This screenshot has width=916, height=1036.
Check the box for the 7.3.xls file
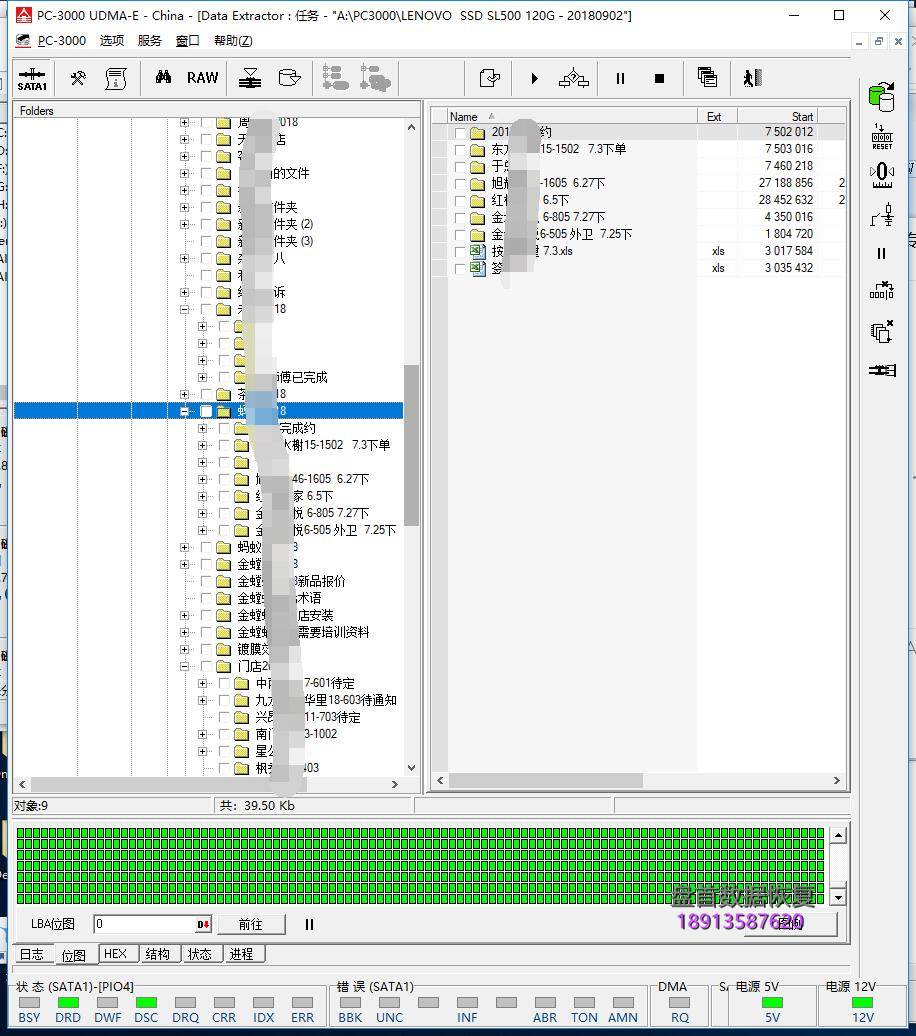click(x=460, y=251)
